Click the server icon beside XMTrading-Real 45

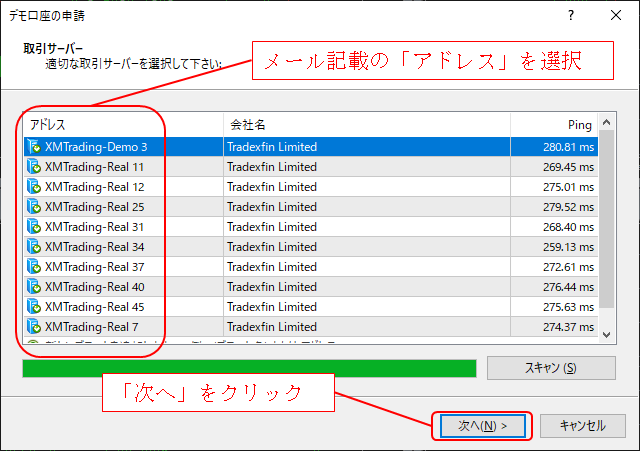33,307
